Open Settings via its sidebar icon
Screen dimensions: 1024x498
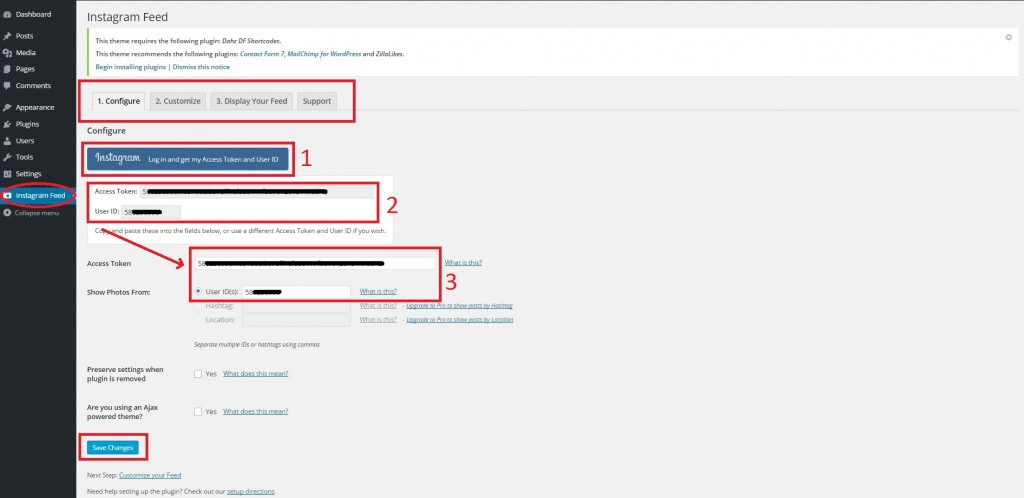8,174
